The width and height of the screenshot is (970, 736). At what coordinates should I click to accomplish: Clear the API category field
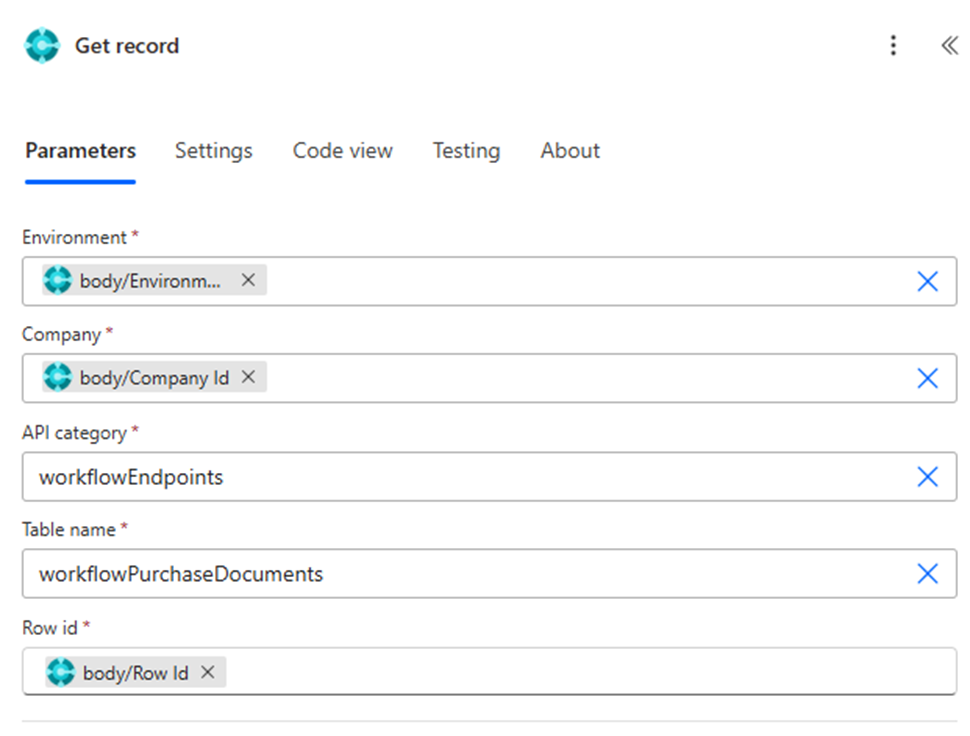pos(927,477)
